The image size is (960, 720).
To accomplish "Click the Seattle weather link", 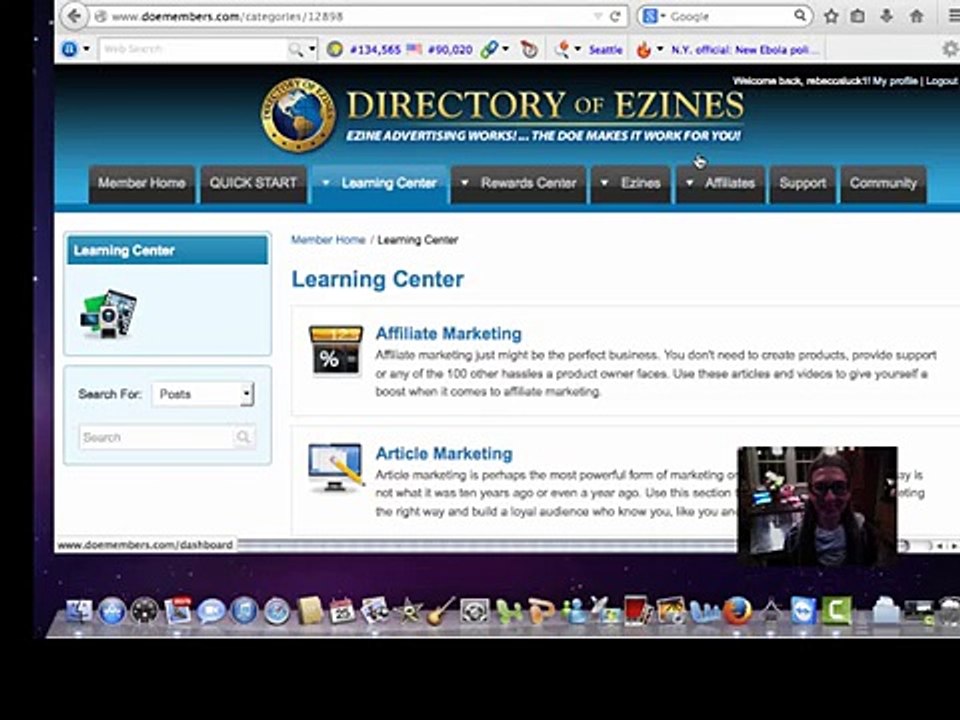I will click(x=606, y=50).
